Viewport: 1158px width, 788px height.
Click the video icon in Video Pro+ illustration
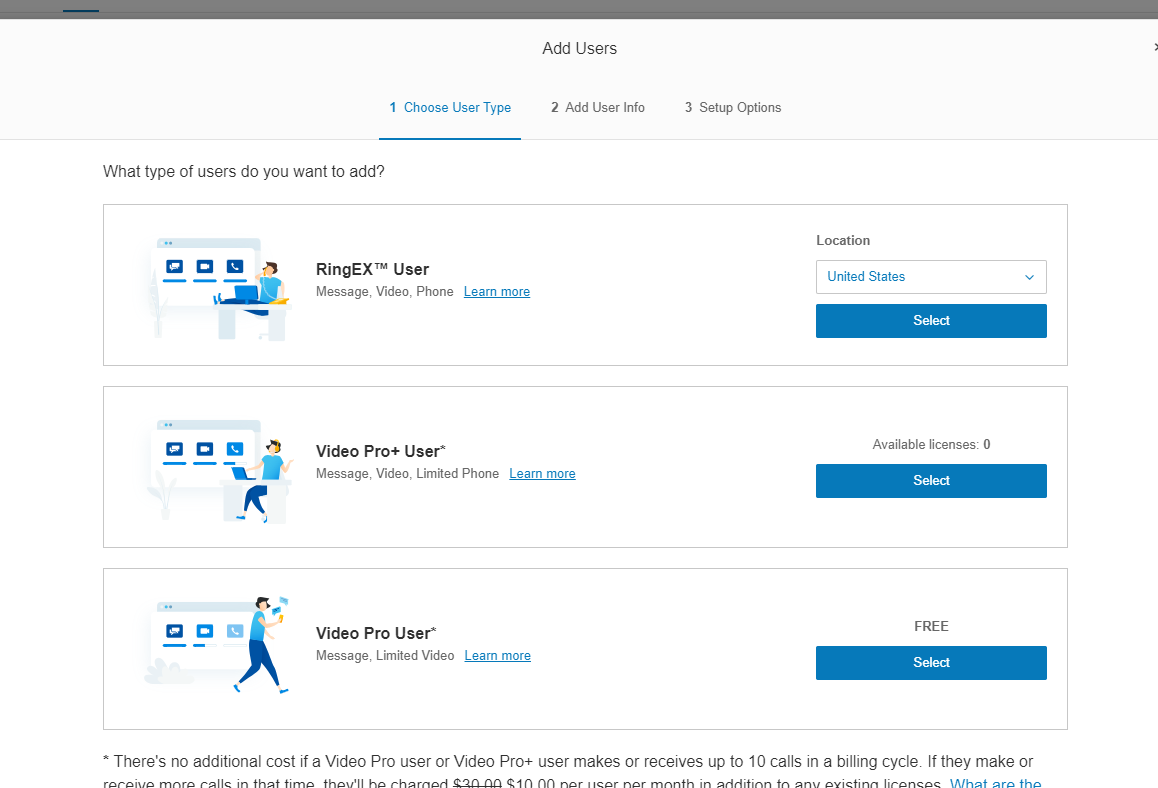click(205, 449)
